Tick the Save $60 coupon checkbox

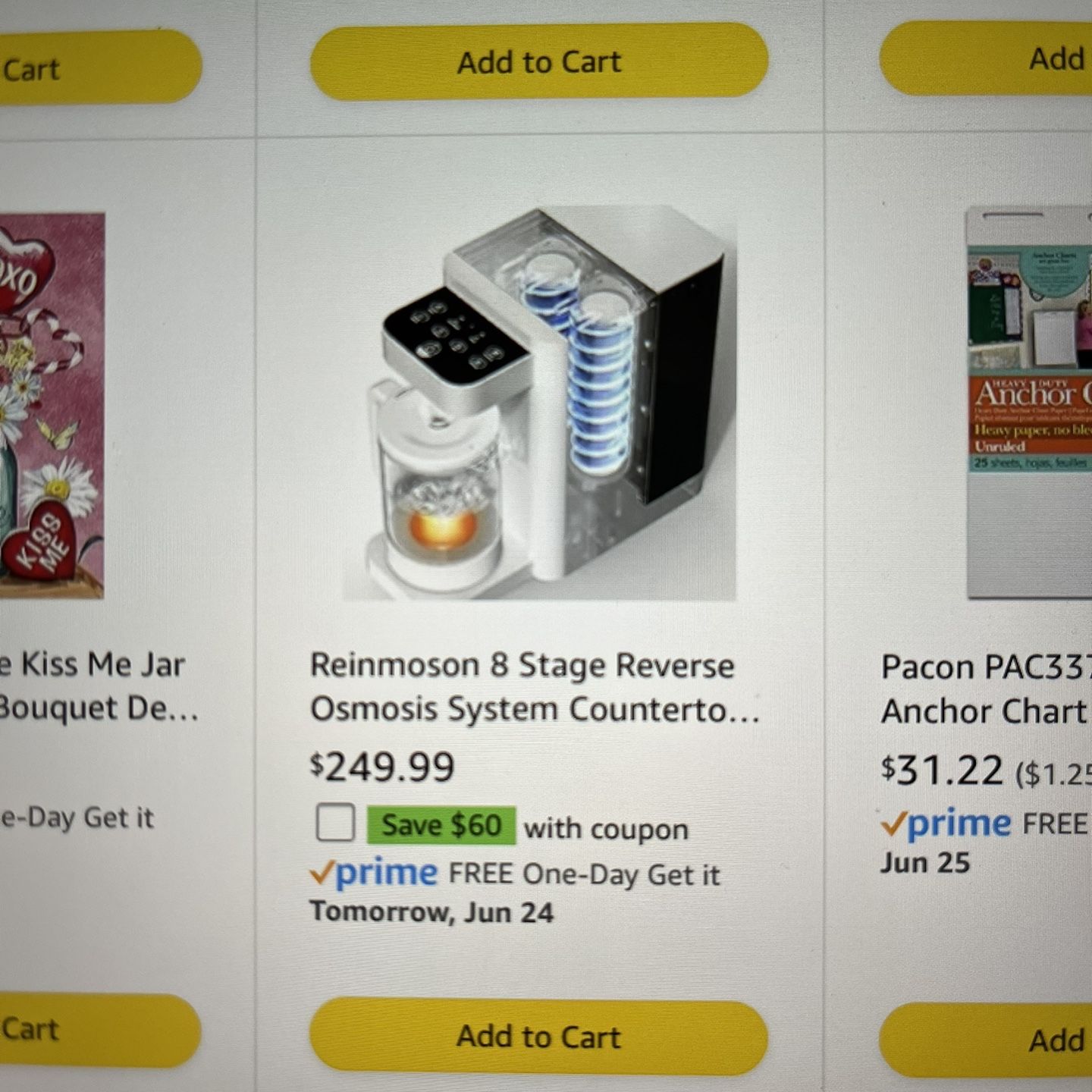pos(335,823)
